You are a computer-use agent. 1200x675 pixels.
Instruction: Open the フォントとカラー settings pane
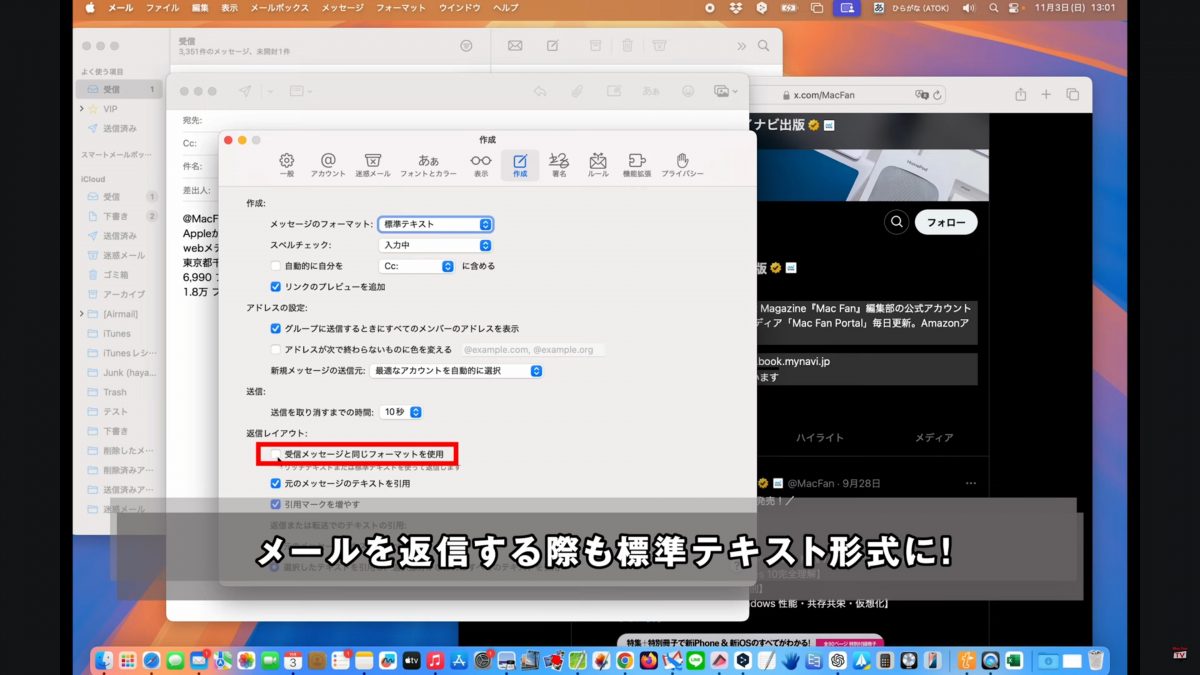(x=428, y=165)
